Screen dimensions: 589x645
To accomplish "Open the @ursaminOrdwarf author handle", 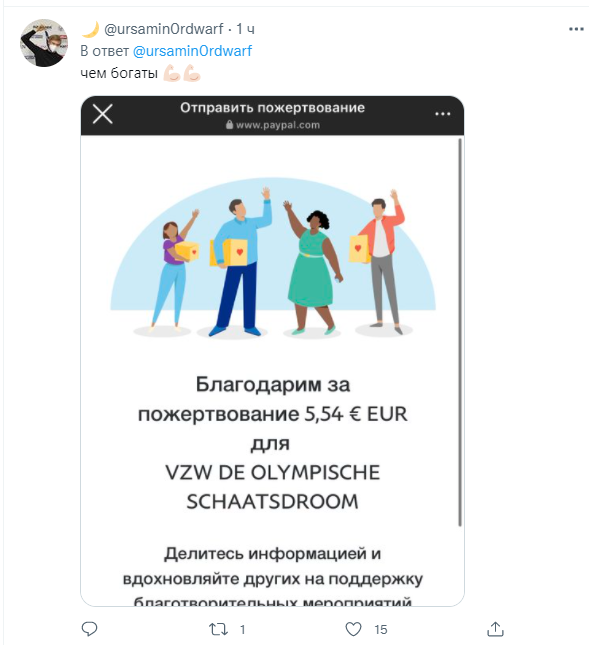I will pyautogui.click(x=163, y=29).
